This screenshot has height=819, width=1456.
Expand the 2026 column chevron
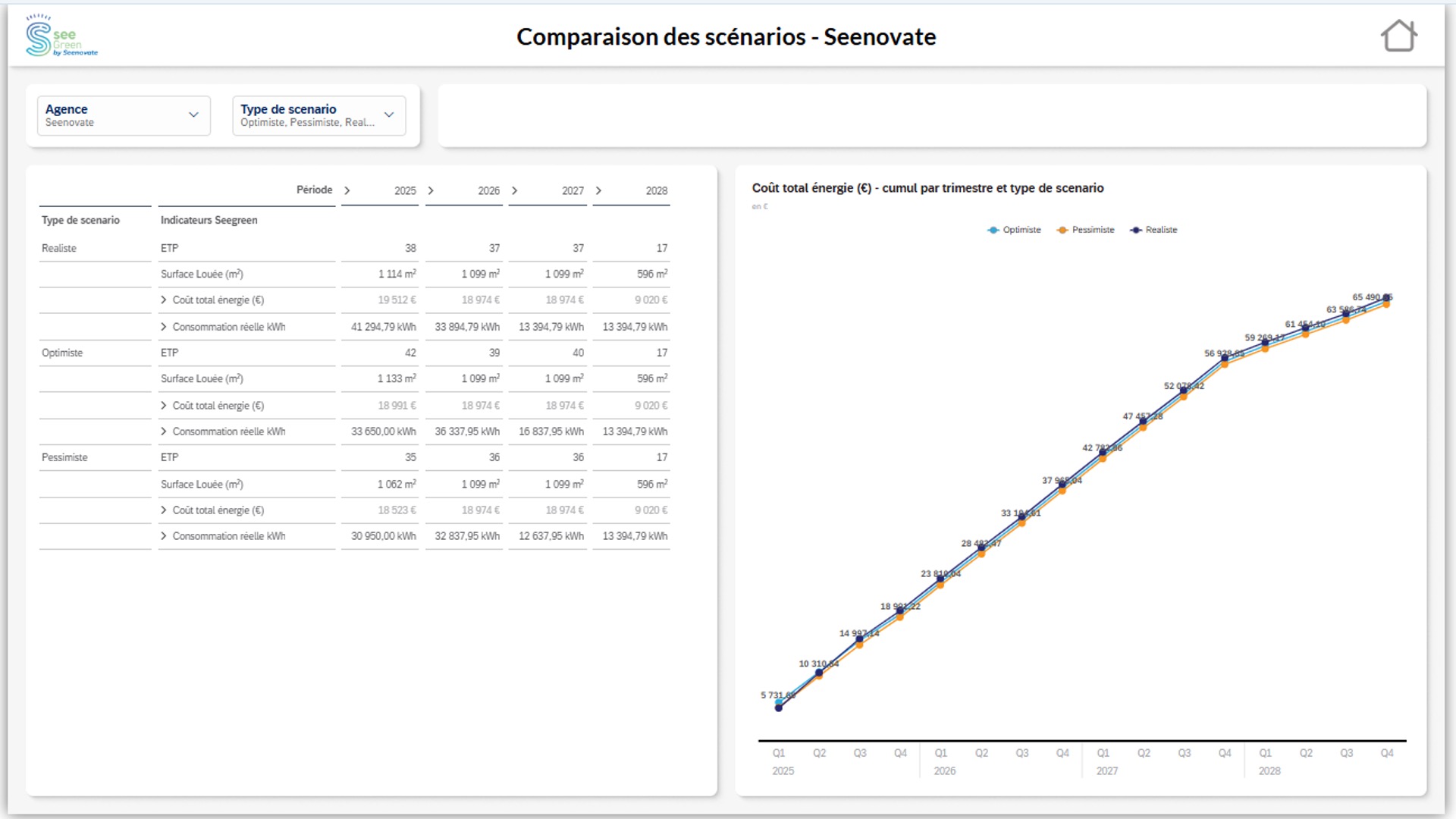tap(431, 190)
